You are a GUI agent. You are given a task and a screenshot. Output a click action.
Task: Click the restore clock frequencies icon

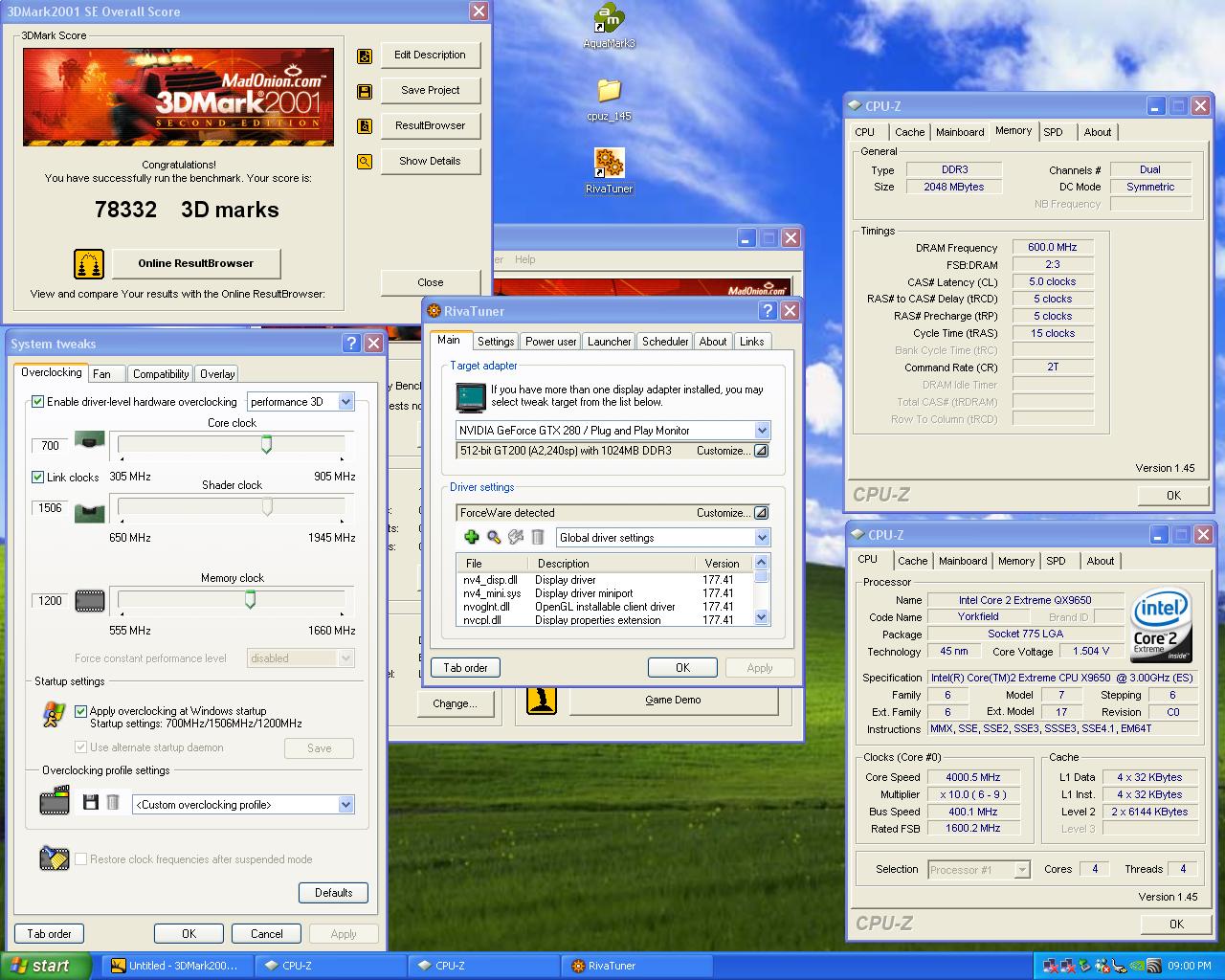click(55, 857)
